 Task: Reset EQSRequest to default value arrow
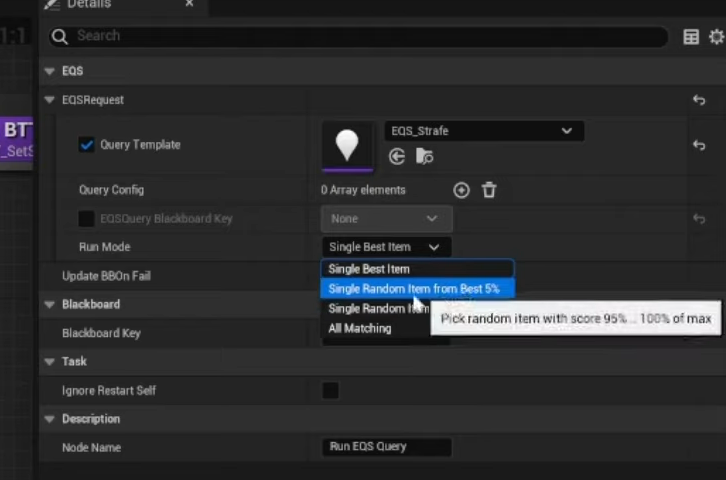tap(699, 100)
